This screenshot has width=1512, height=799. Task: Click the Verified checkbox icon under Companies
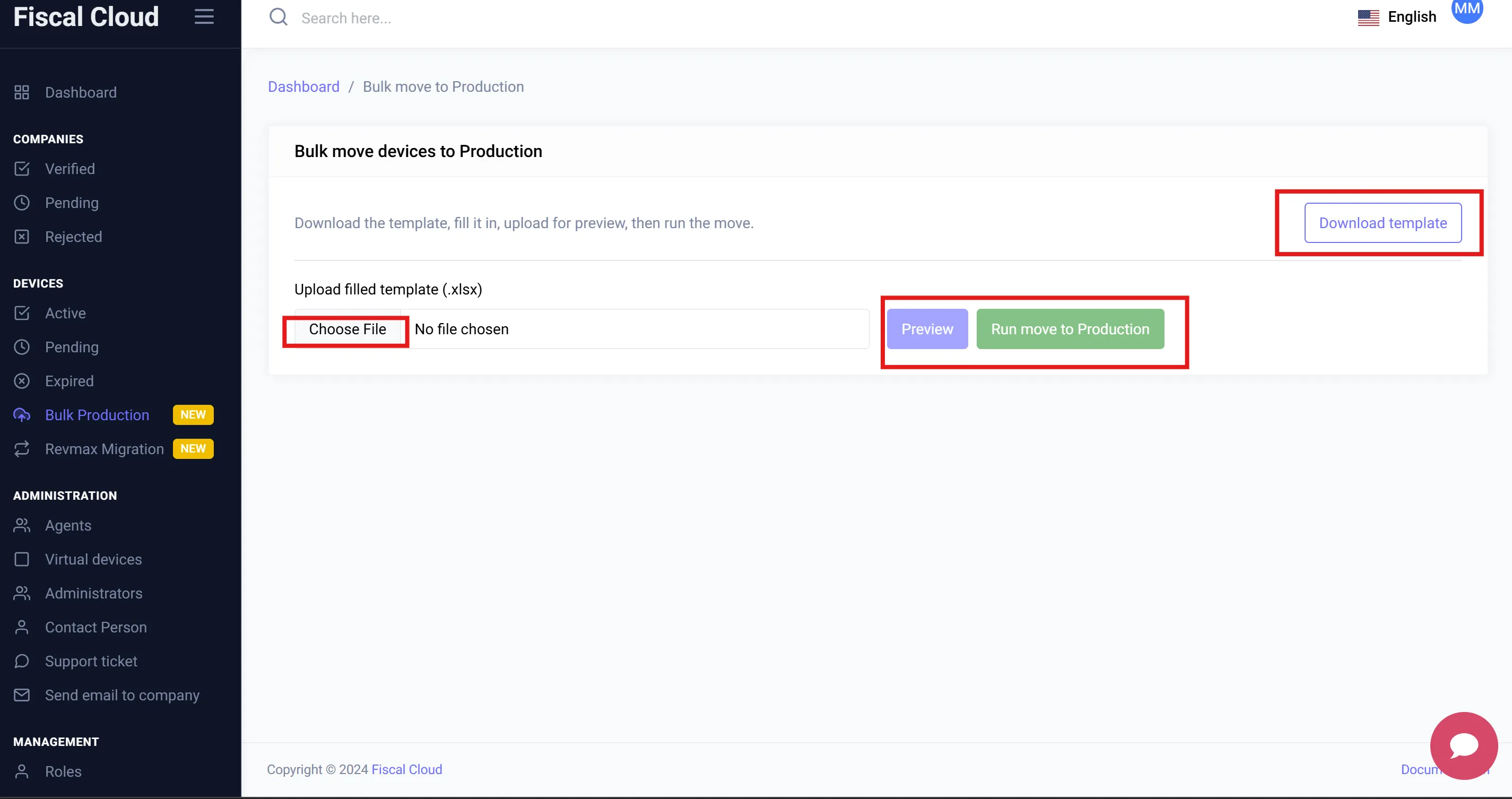pyautogui.click(x=22, y=169)
